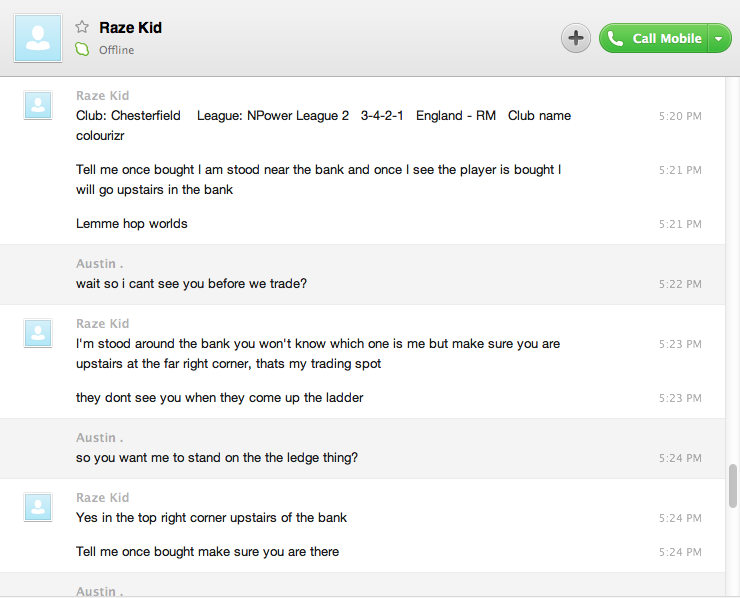The height and width of the screenshot is (598, 740).
Task: Select "Tell me once bought make sure" message
Action: click(207, 552)
